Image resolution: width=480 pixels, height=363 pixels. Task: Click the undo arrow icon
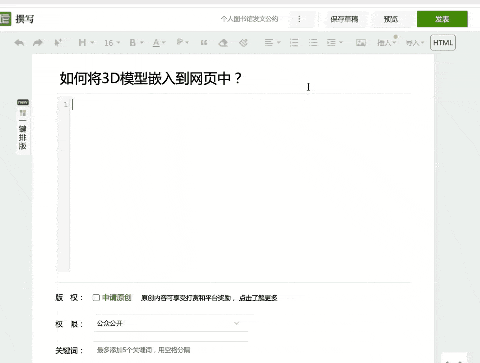[19, 43]
